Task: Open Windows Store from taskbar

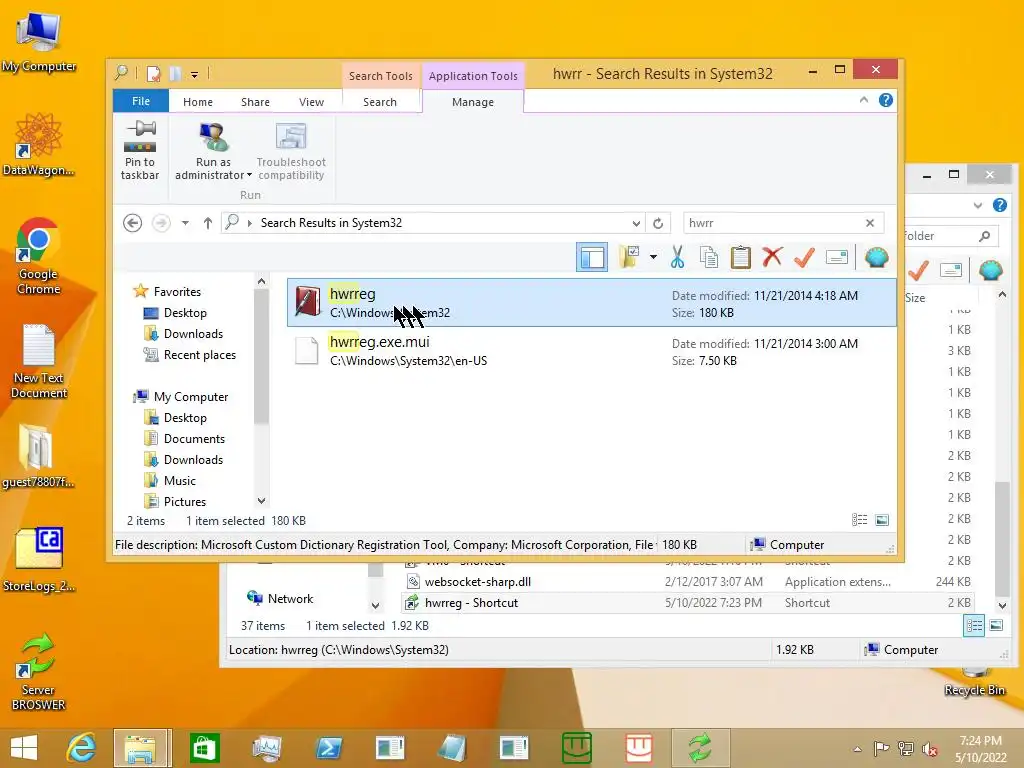Action: click(204, 748)
